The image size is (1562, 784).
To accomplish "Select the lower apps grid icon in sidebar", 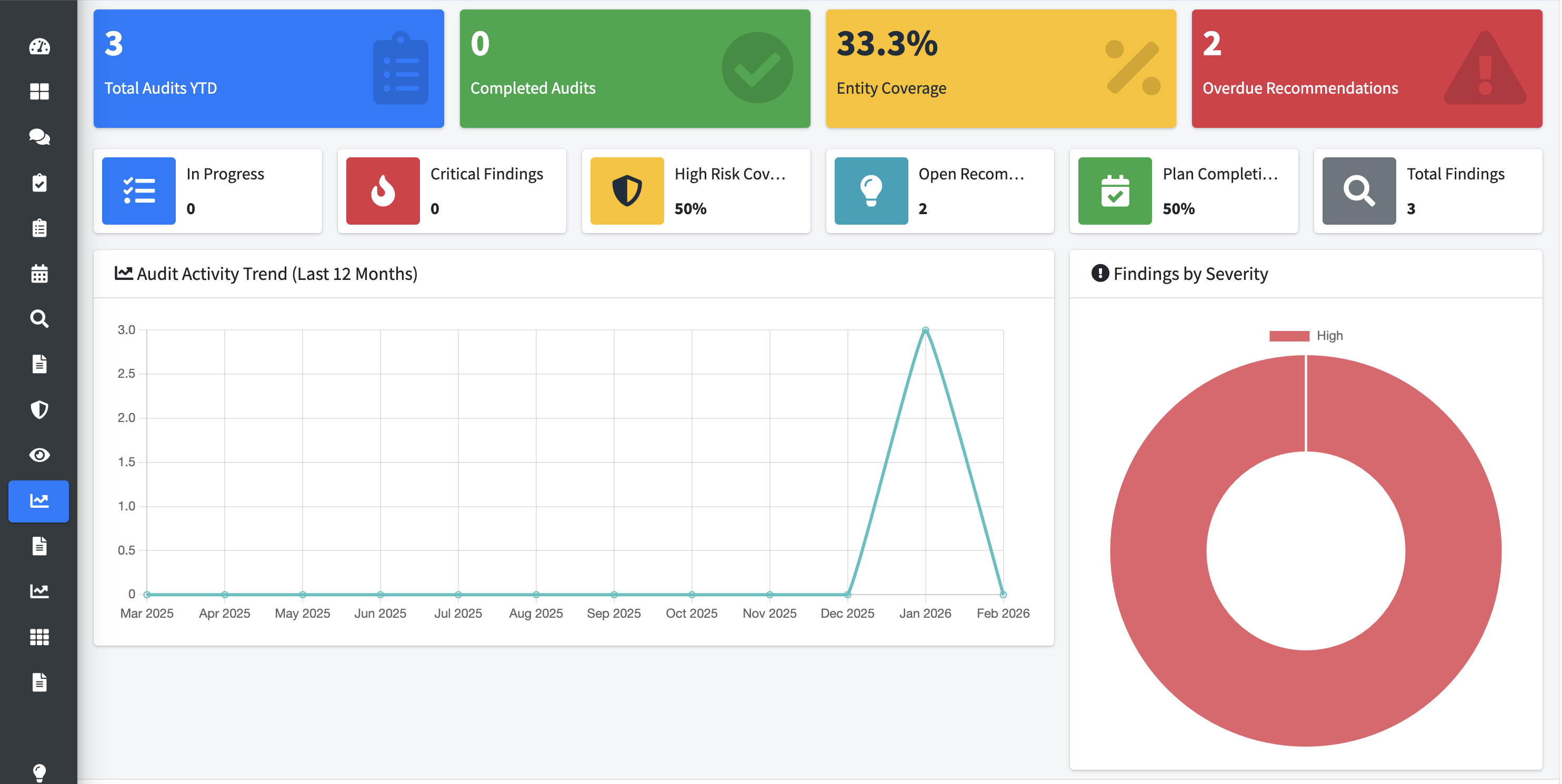I will tap(39, 637).
